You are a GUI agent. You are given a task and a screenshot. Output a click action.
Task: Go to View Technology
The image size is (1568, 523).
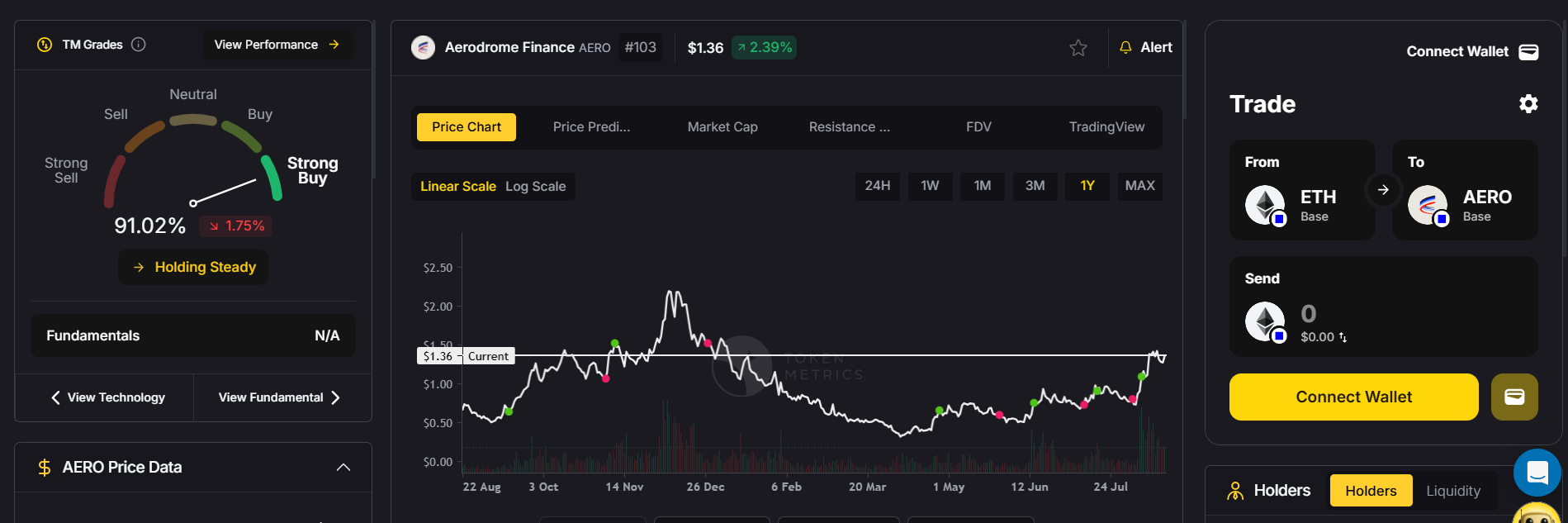pos(108,397)
